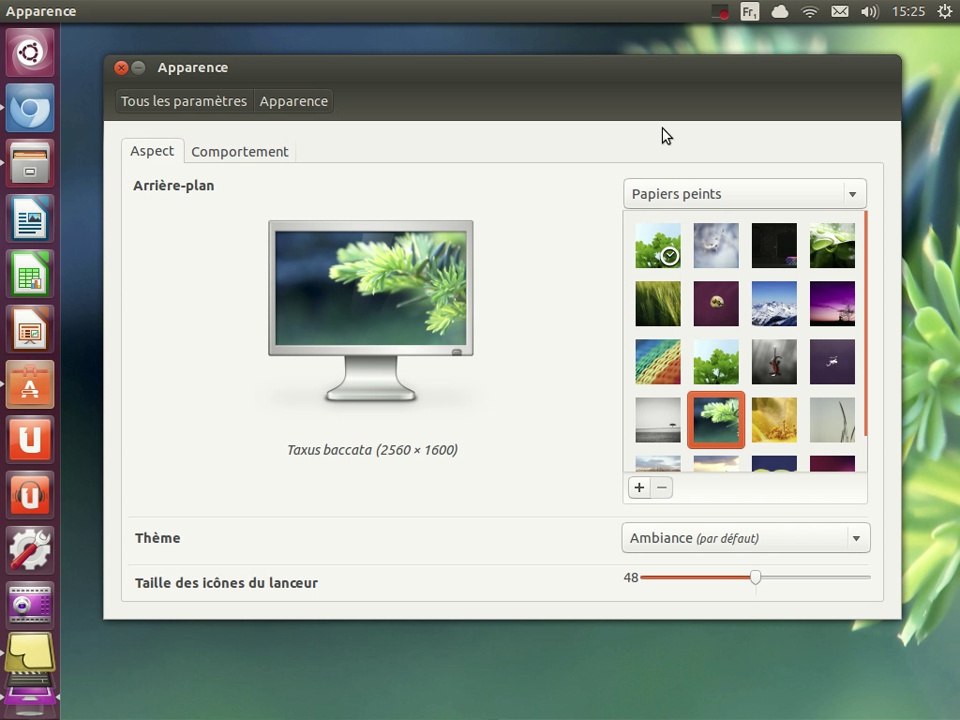Select the green grass blades wallpaper
Image resolution: width=960 pixels, height=720 pixels.
coord(658,304)
